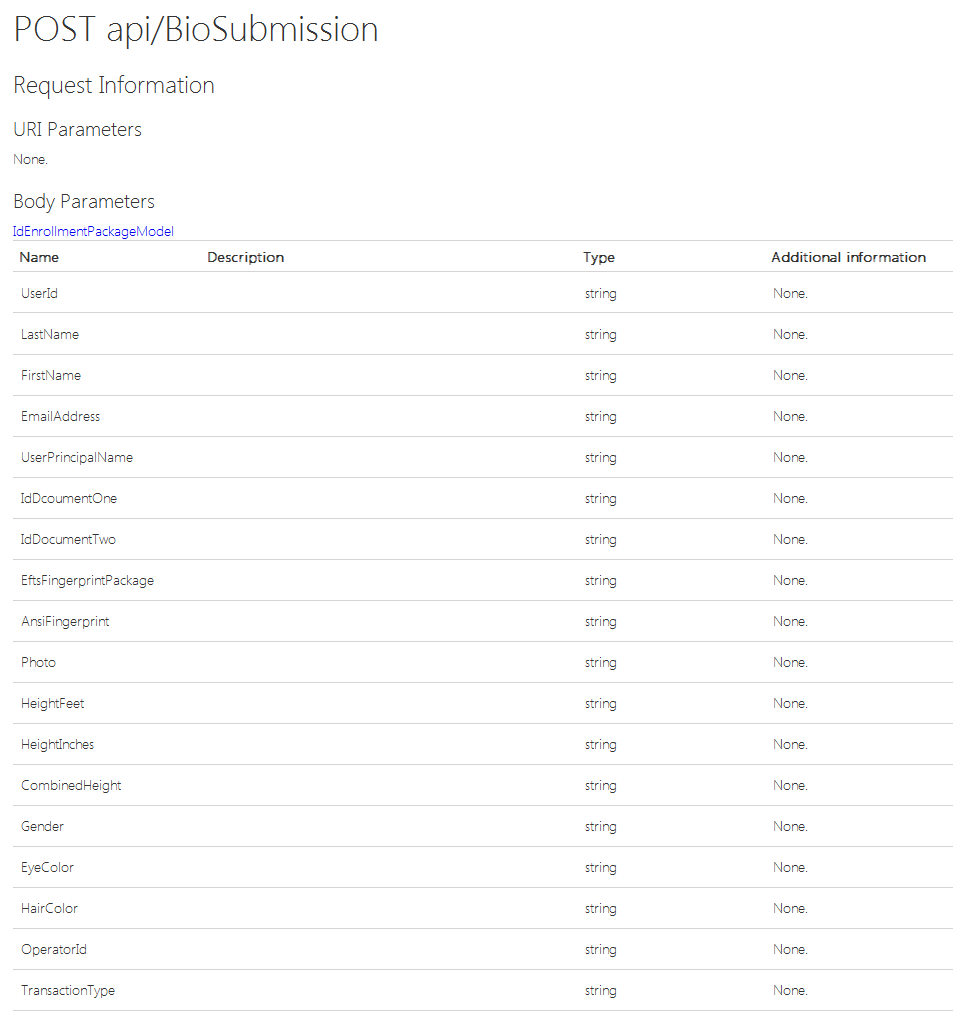Click the CombinedHeight parameter name

point(71,785)
